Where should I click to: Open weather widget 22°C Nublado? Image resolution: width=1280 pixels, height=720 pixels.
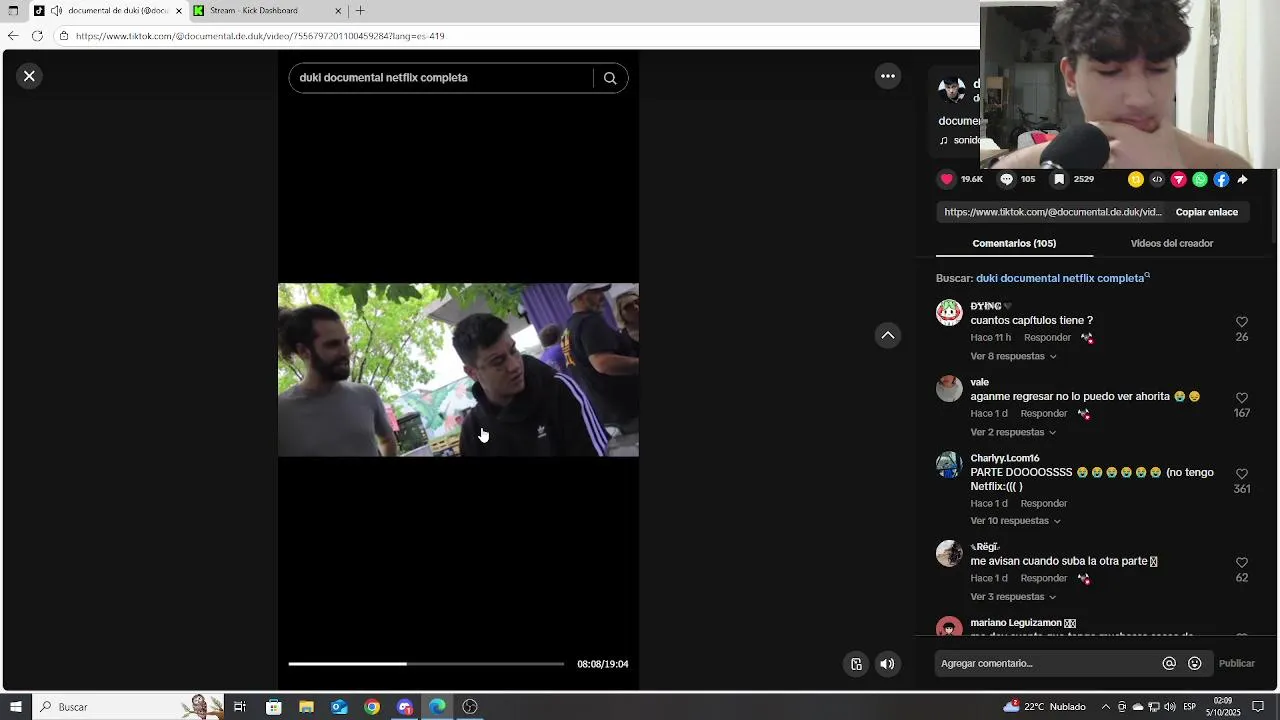coord(1044,707)
